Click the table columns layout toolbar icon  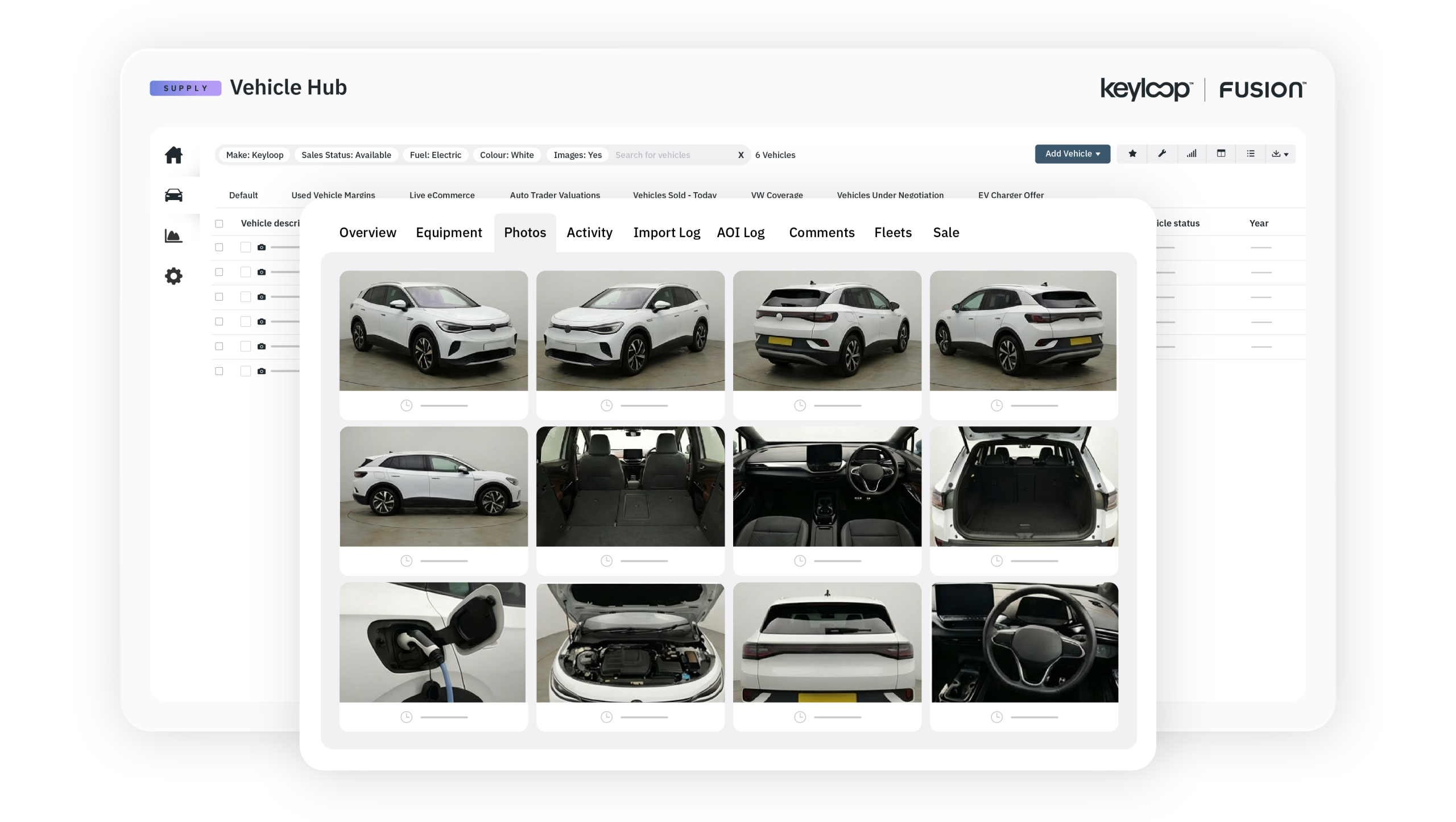[1221, 153]
